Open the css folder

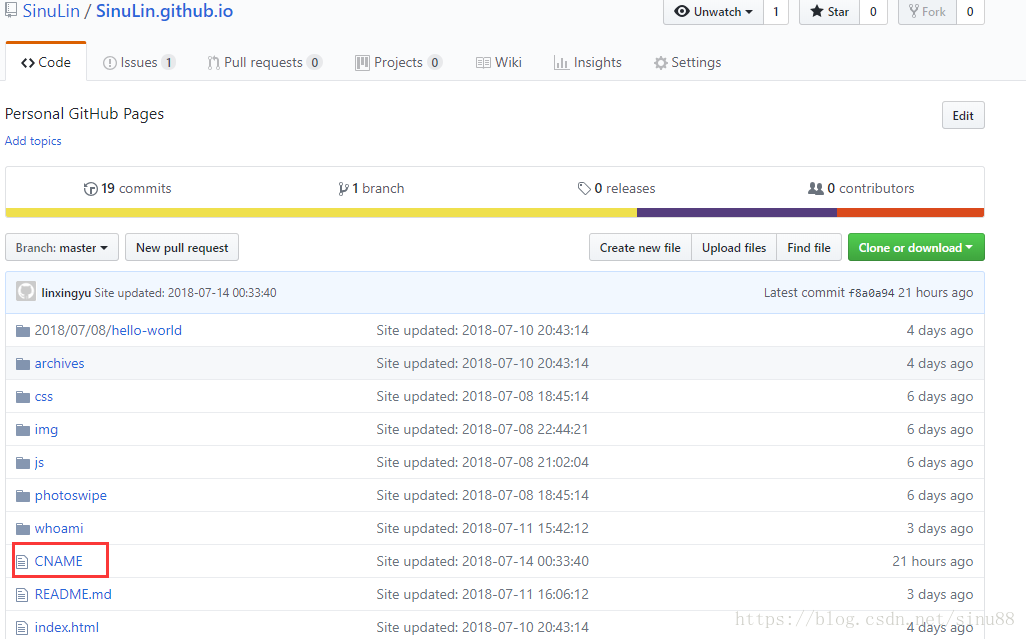tap(44, 397)
